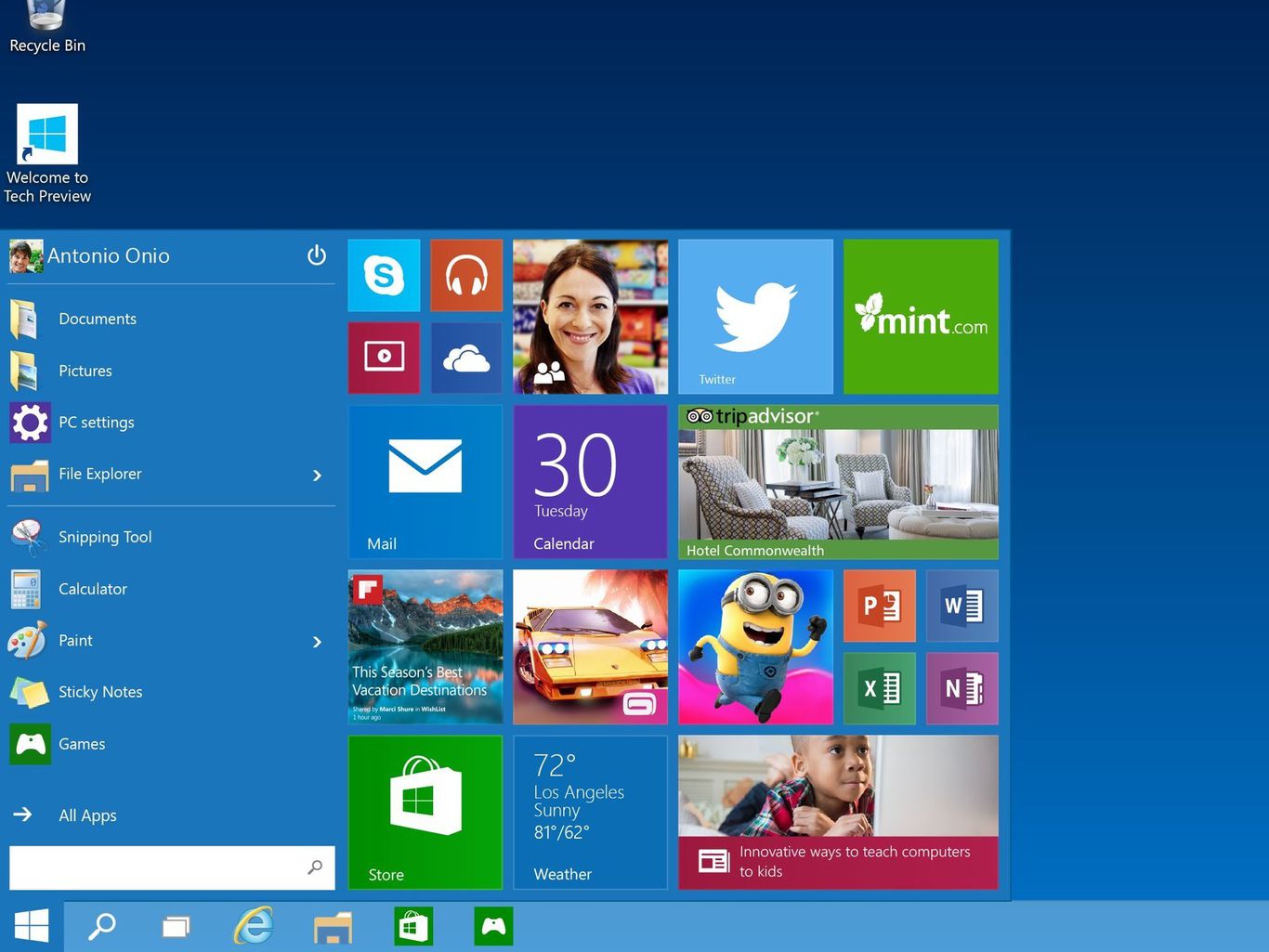Open the Video tile

384,358
